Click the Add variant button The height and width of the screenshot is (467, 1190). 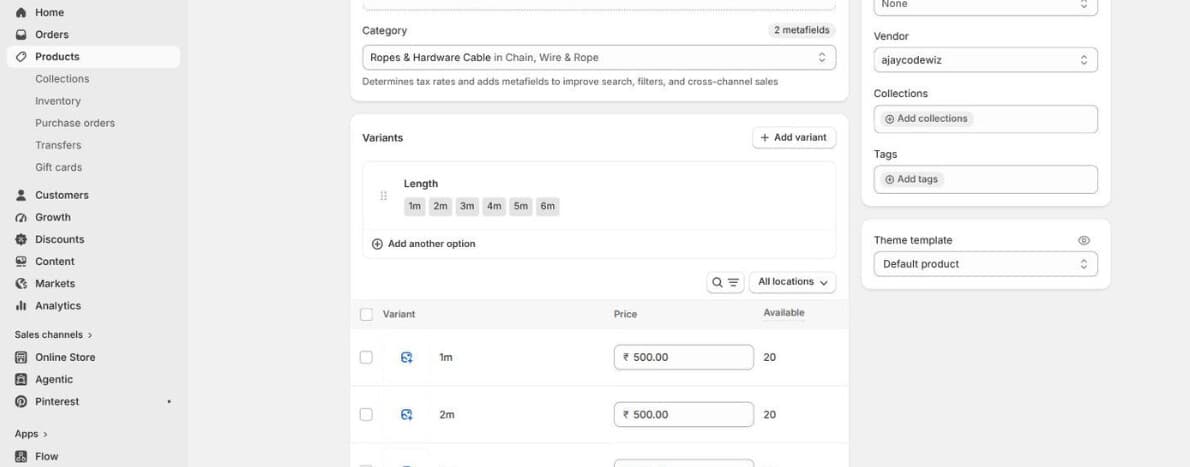pos(794,137)
